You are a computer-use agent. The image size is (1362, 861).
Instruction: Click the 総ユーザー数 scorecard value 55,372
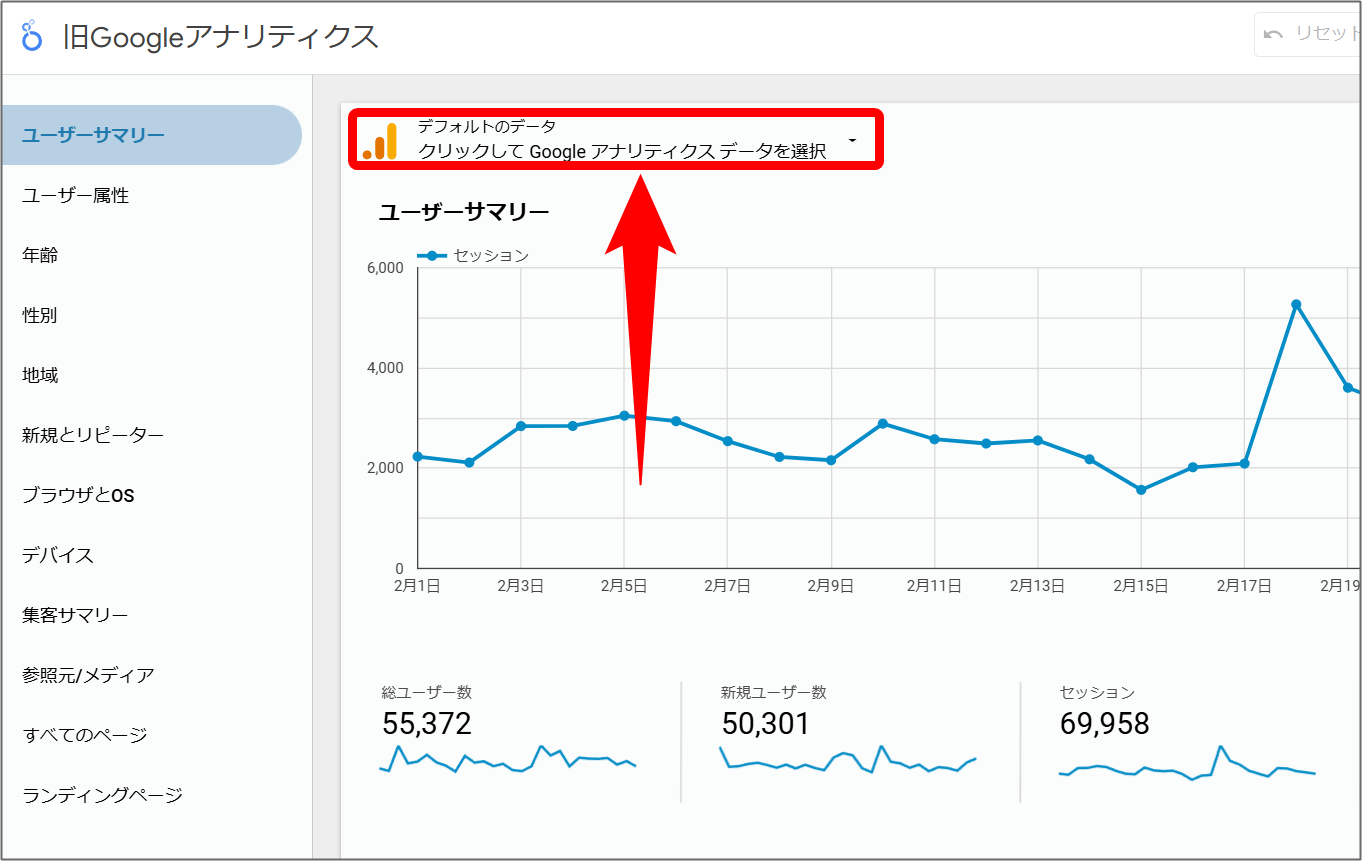click(427, 723)
